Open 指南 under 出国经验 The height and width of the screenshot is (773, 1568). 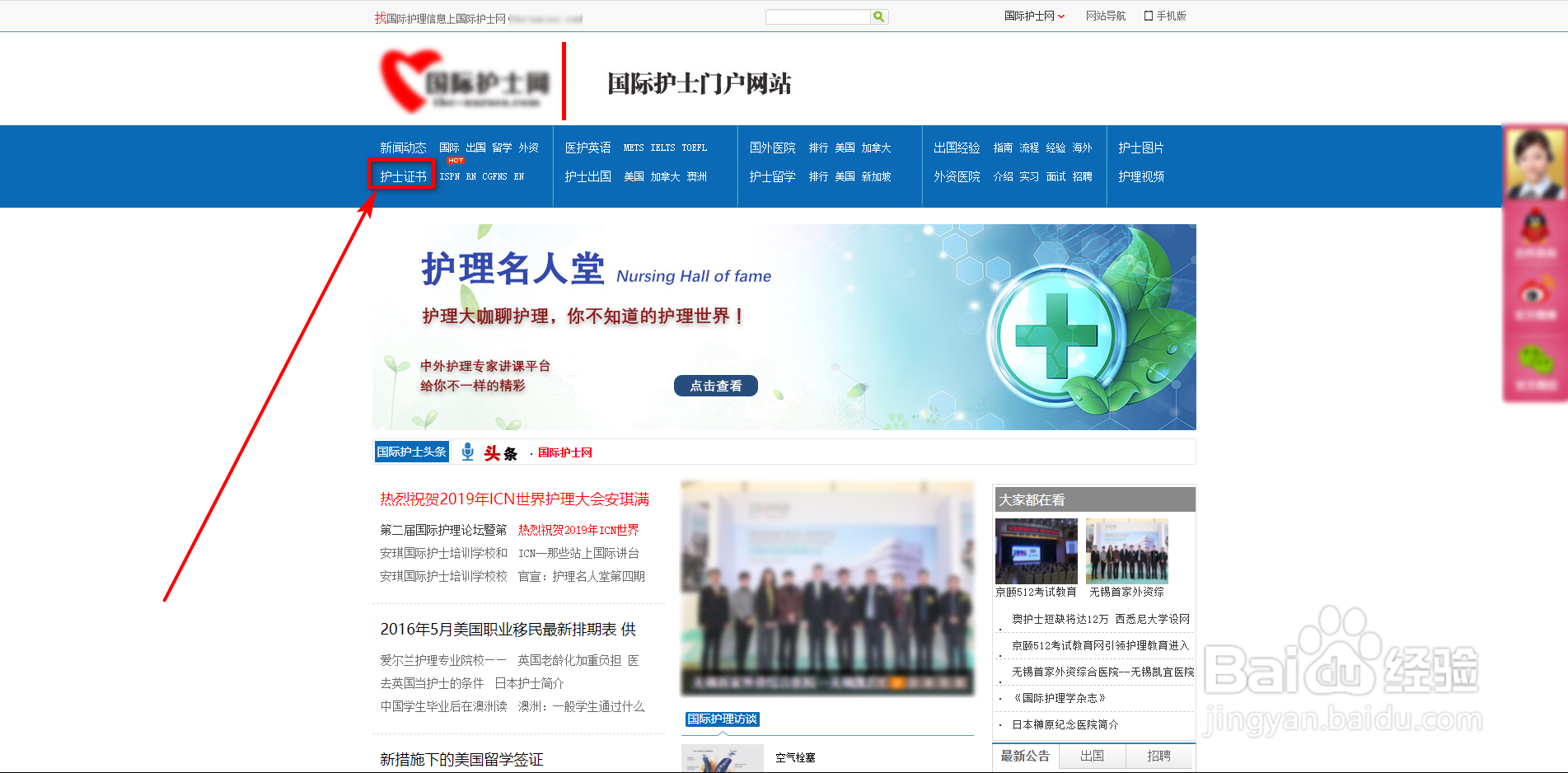tap(1003, 148)
